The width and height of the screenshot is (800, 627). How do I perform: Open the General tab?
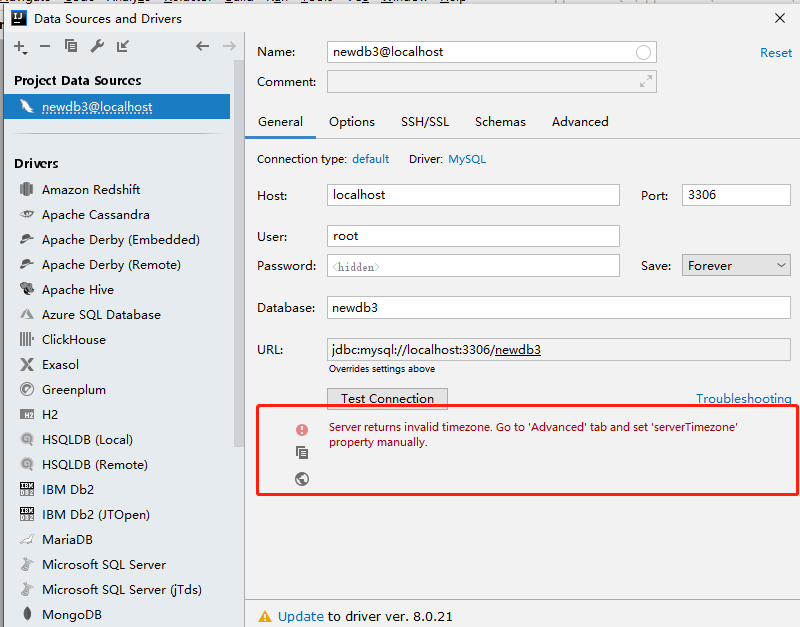(x=280, y=122)
